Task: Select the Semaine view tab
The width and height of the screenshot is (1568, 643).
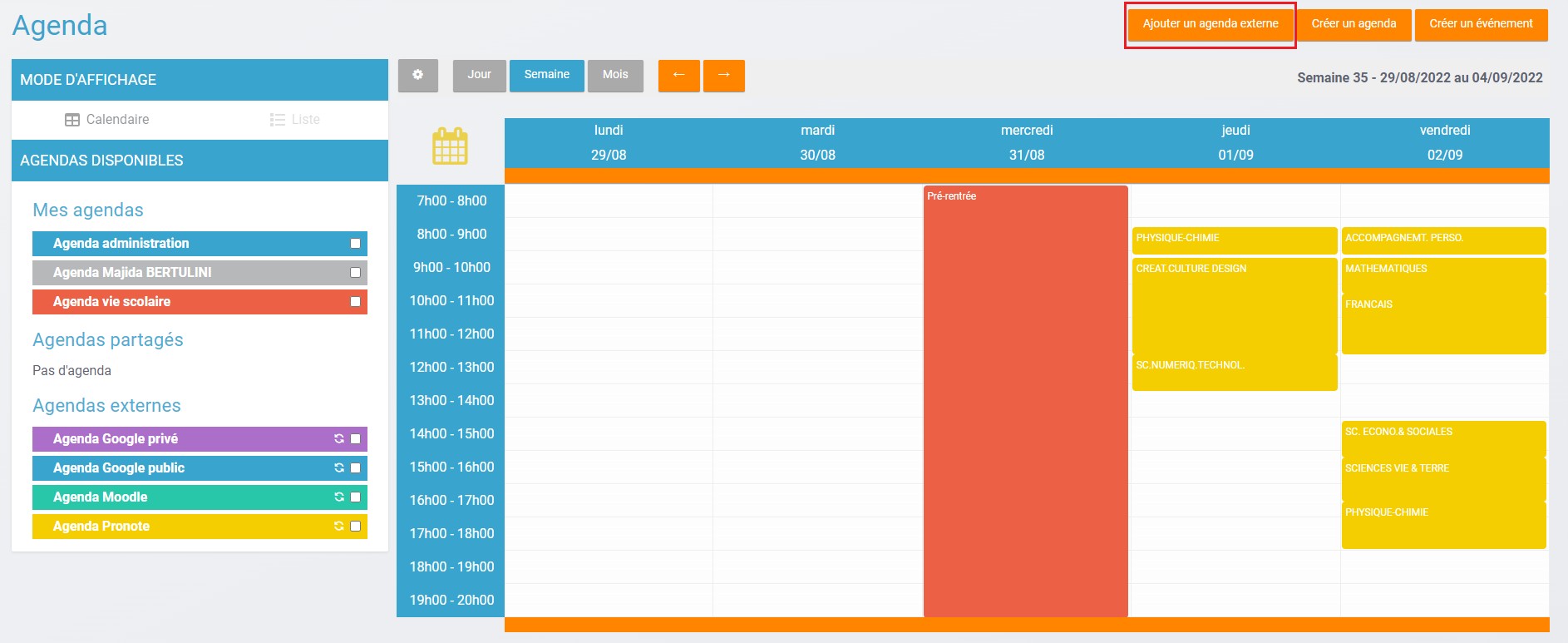Action: click(x=546, y=75)
